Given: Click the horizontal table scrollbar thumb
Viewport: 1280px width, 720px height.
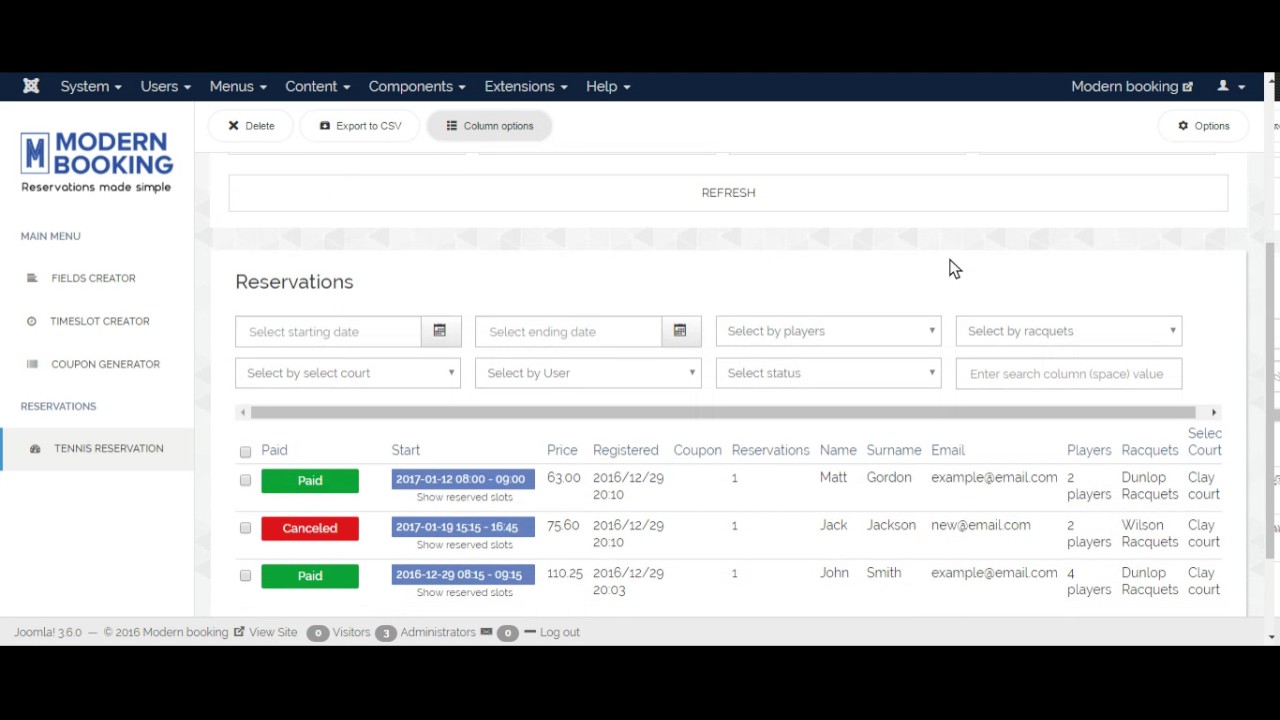Looking at the screenshot, I should coord(723,412).
